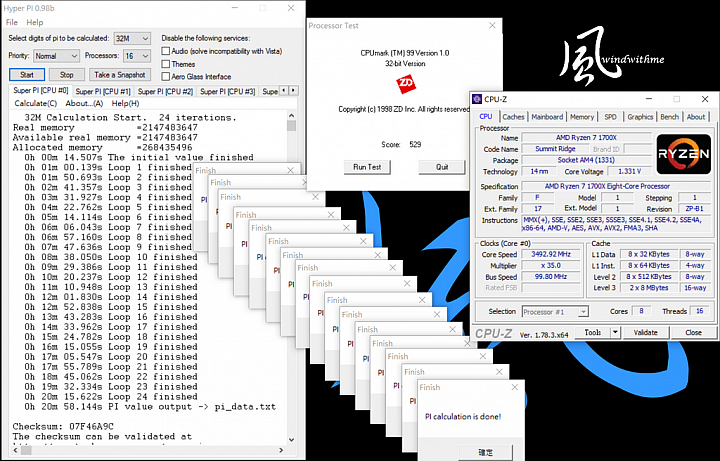Open the Help(H) menu in Super PI

click(x=125, y=103)
